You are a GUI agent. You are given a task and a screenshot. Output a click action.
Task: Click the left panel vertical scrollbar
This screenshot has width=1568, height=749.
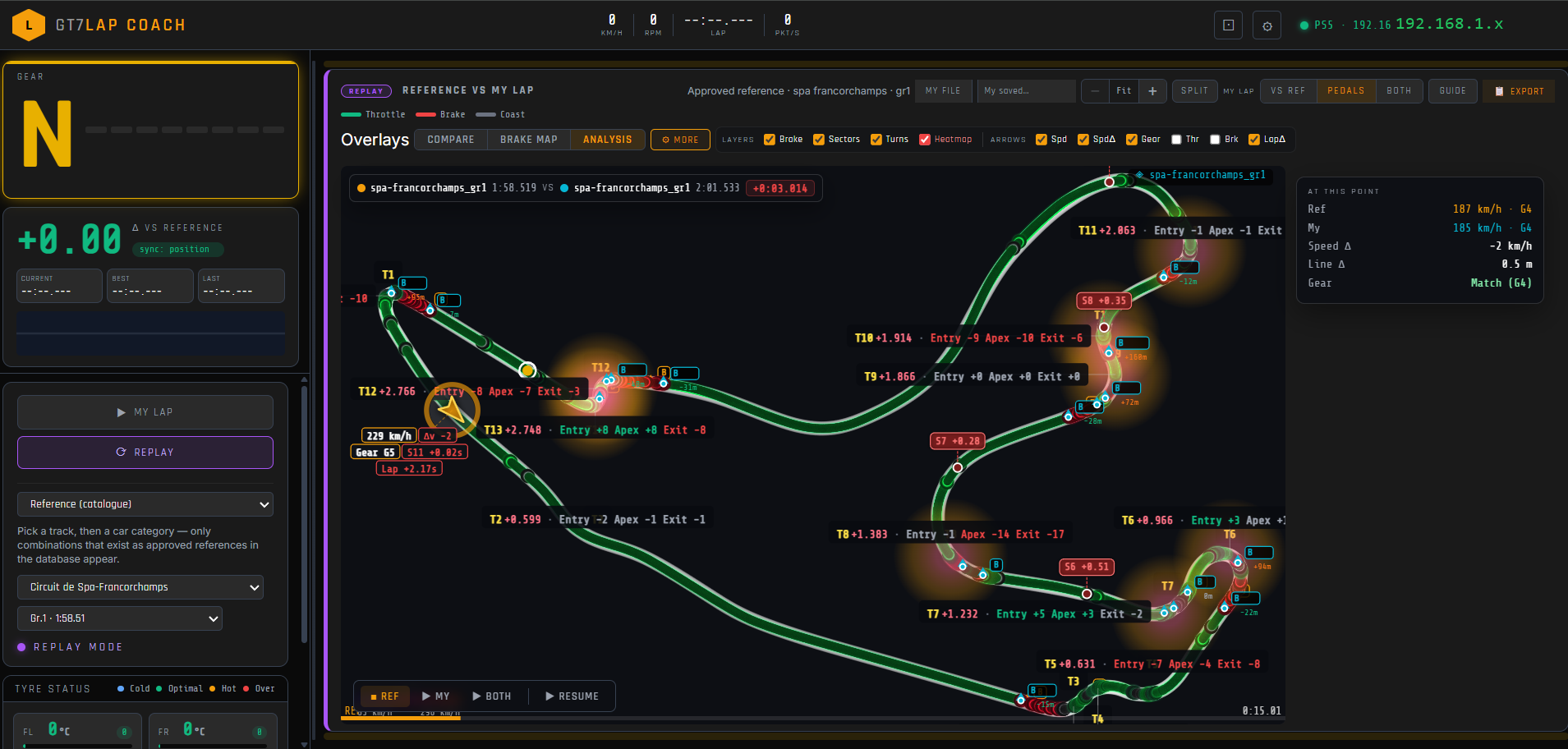[x=304, y=513]
